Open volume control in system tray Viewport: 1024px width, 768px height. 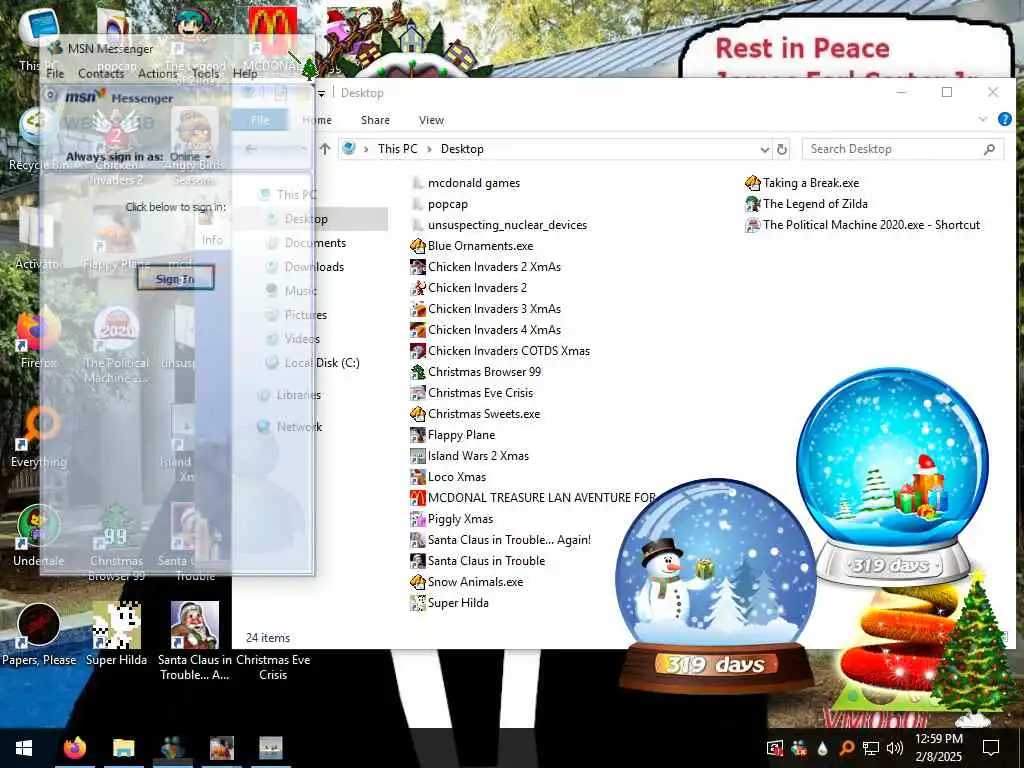894,748
